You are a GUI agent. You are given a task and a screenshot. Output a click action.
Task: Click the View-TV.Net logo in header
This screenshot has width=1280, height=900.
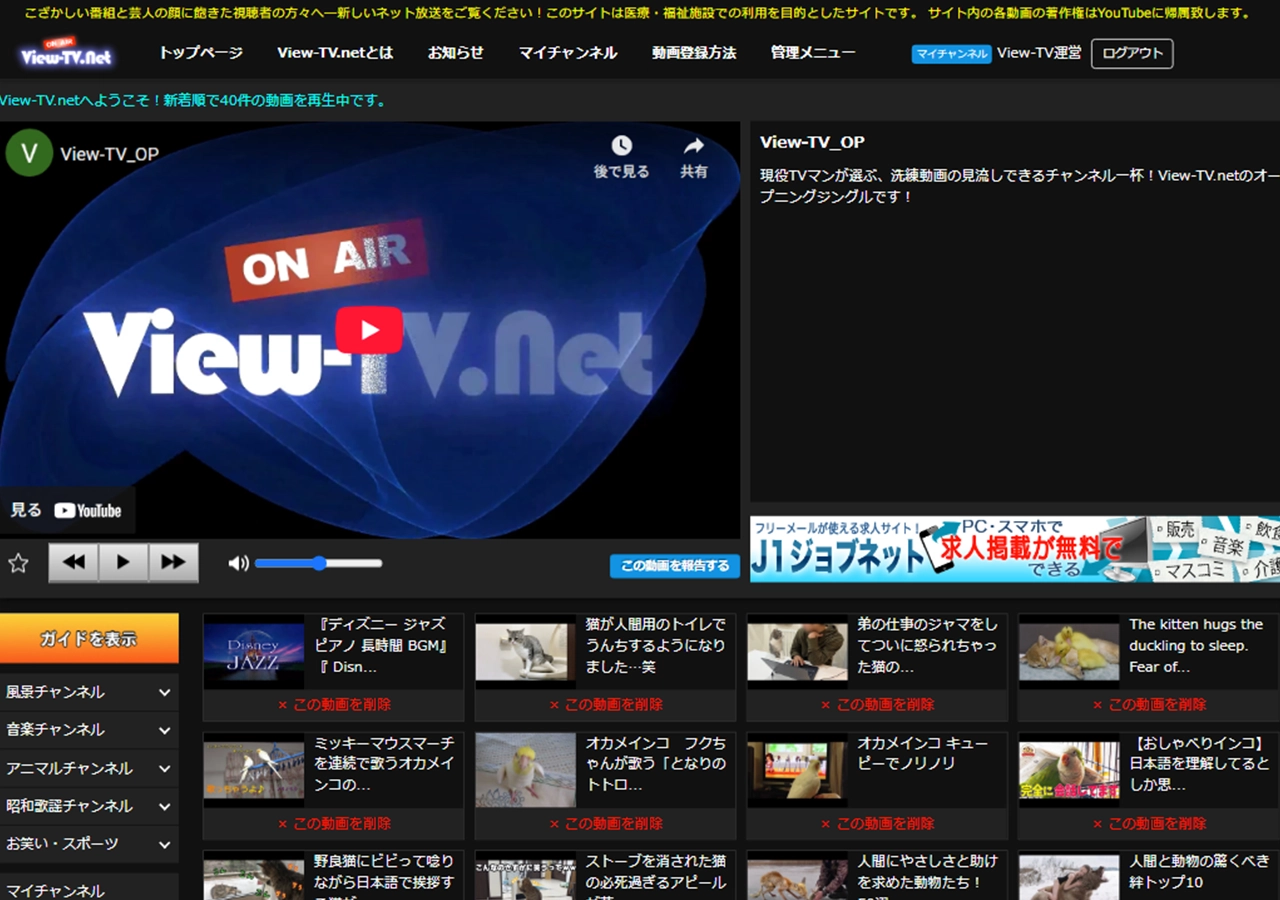pos(66,54)
